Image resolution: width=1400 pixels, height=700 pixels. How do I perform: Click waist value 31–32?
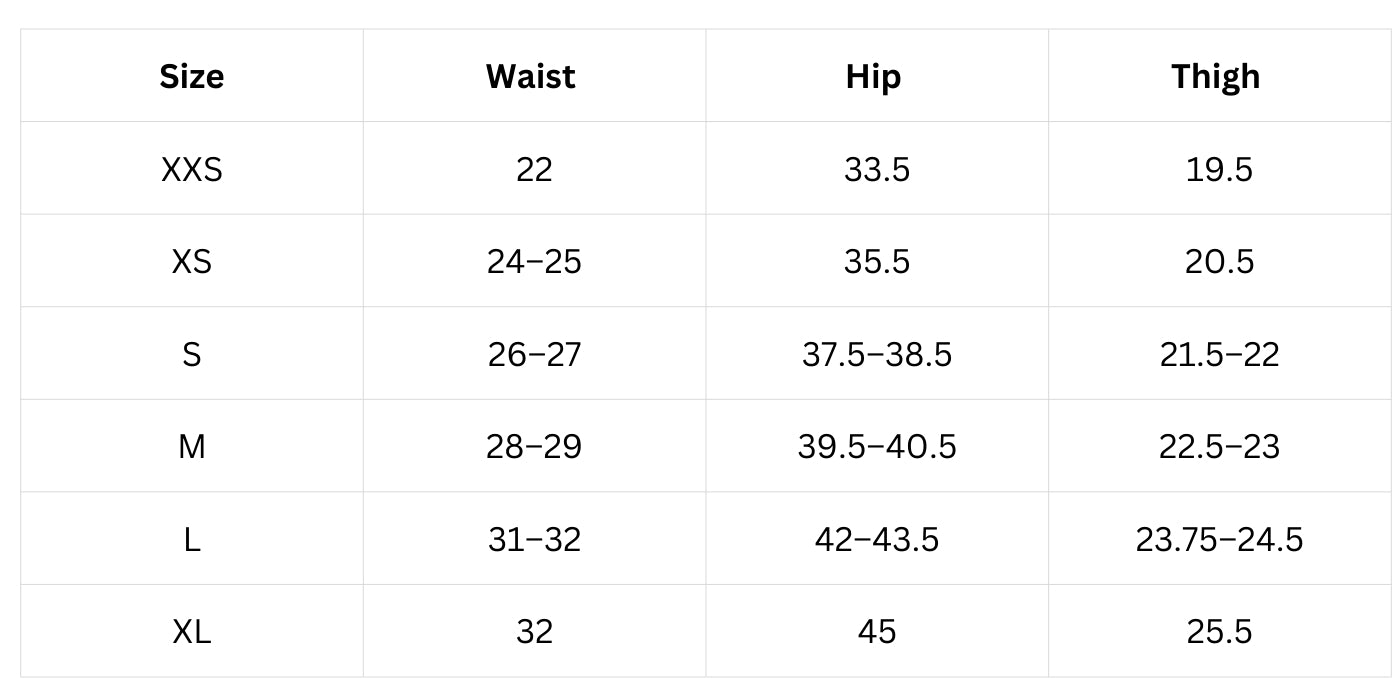534,539
